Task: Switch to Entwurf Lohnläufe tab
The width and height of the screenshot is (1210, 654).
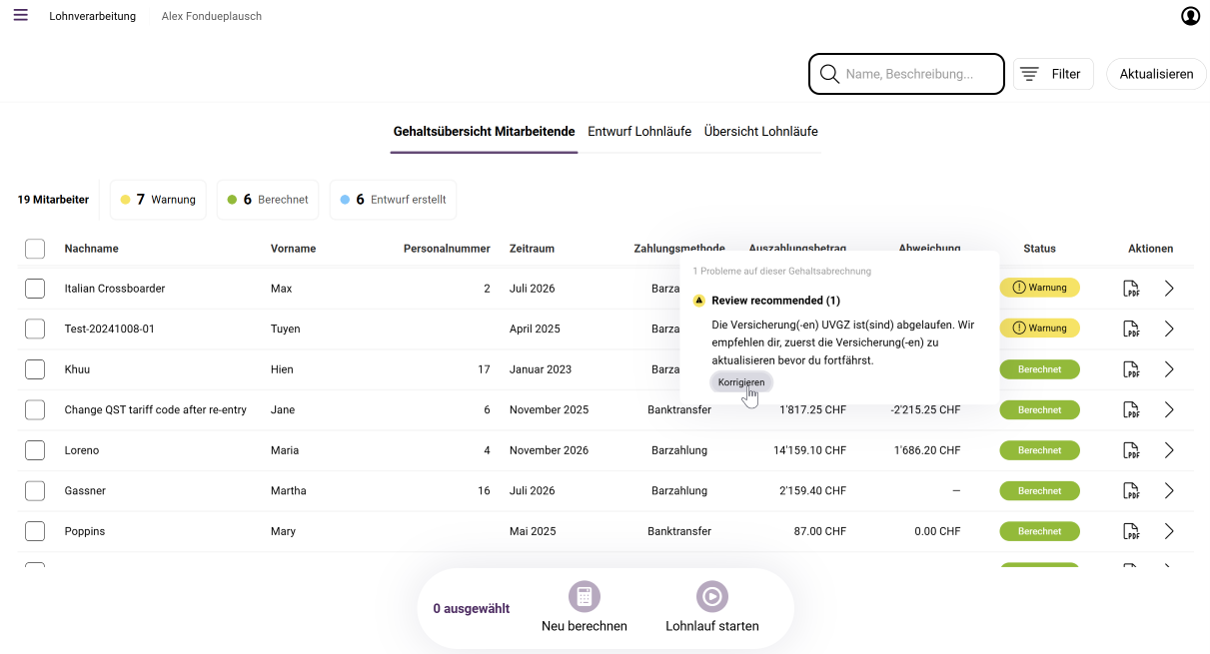Action: click(x=639, y=131)
